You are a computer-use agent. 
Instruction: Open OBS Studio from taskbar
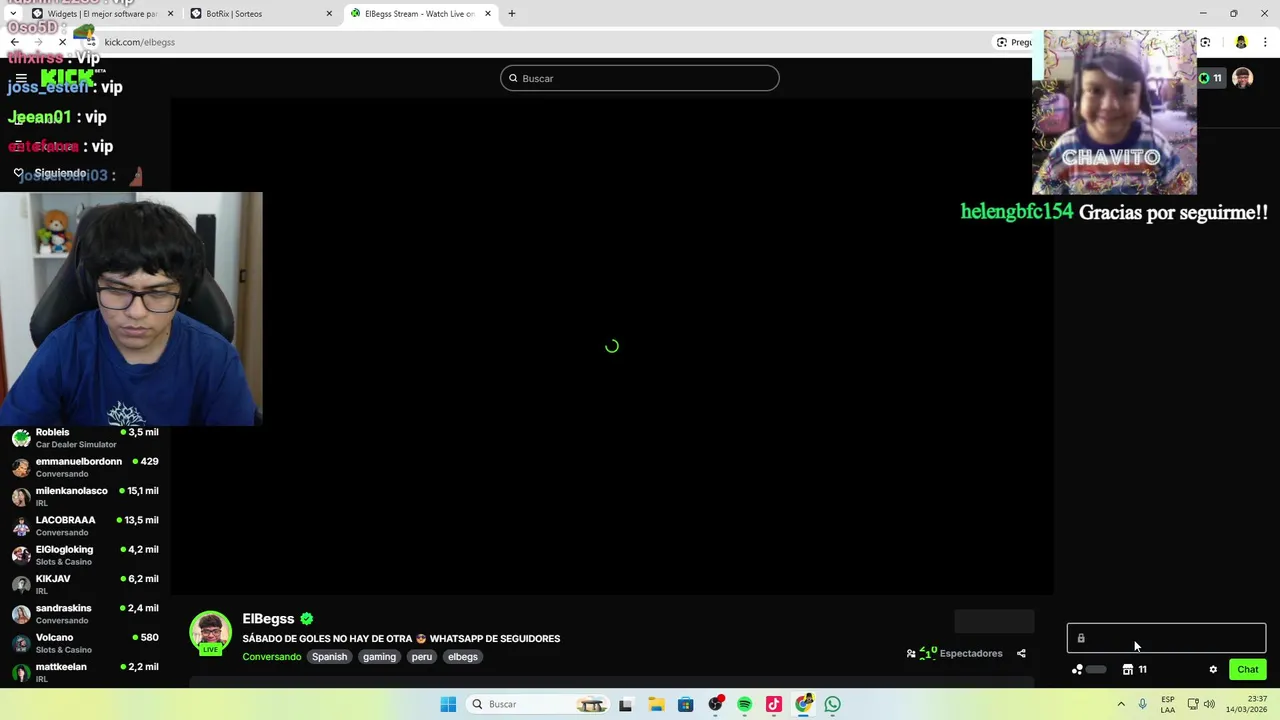pyautogui.click(x=716, y=704)
